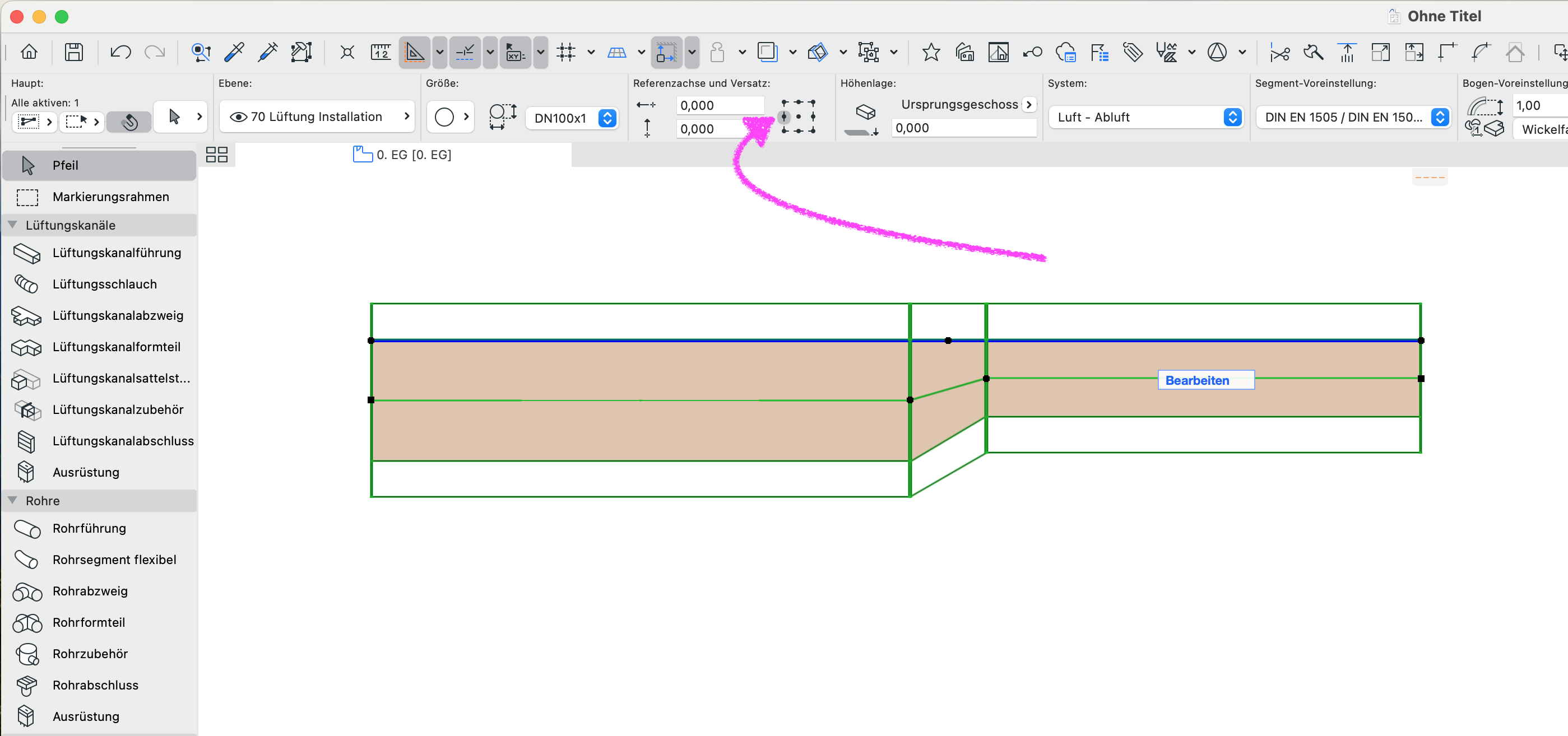Toggle the guide lines triangle icon

pos(415,52)
